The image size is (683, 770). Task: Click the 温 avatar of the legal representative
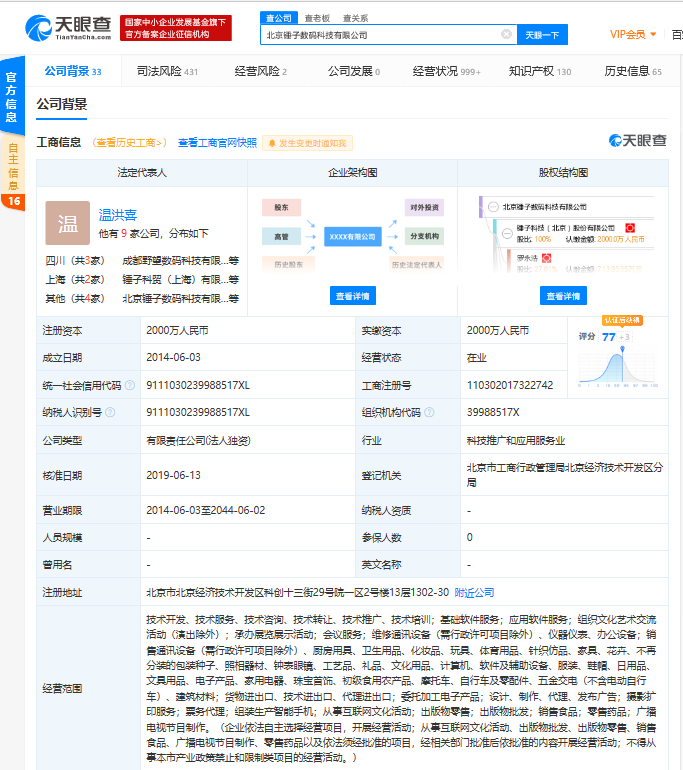point(68,222)
